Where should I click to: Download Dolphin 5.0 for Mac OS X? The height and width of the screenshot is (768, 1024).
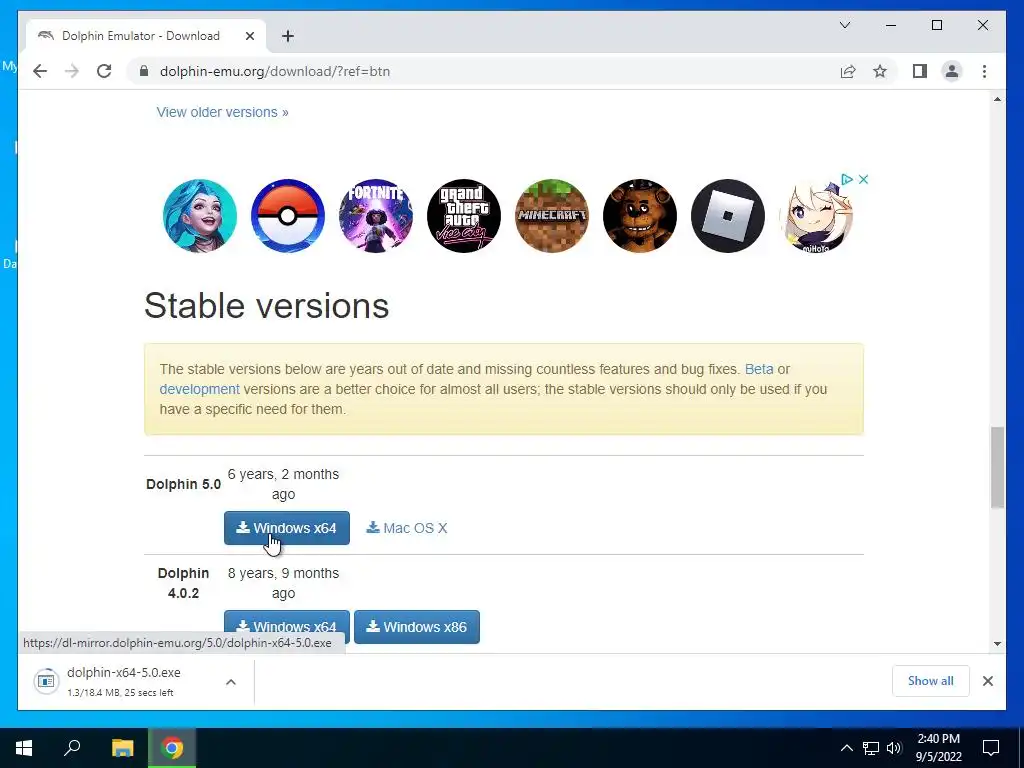(x=407, y=528)
